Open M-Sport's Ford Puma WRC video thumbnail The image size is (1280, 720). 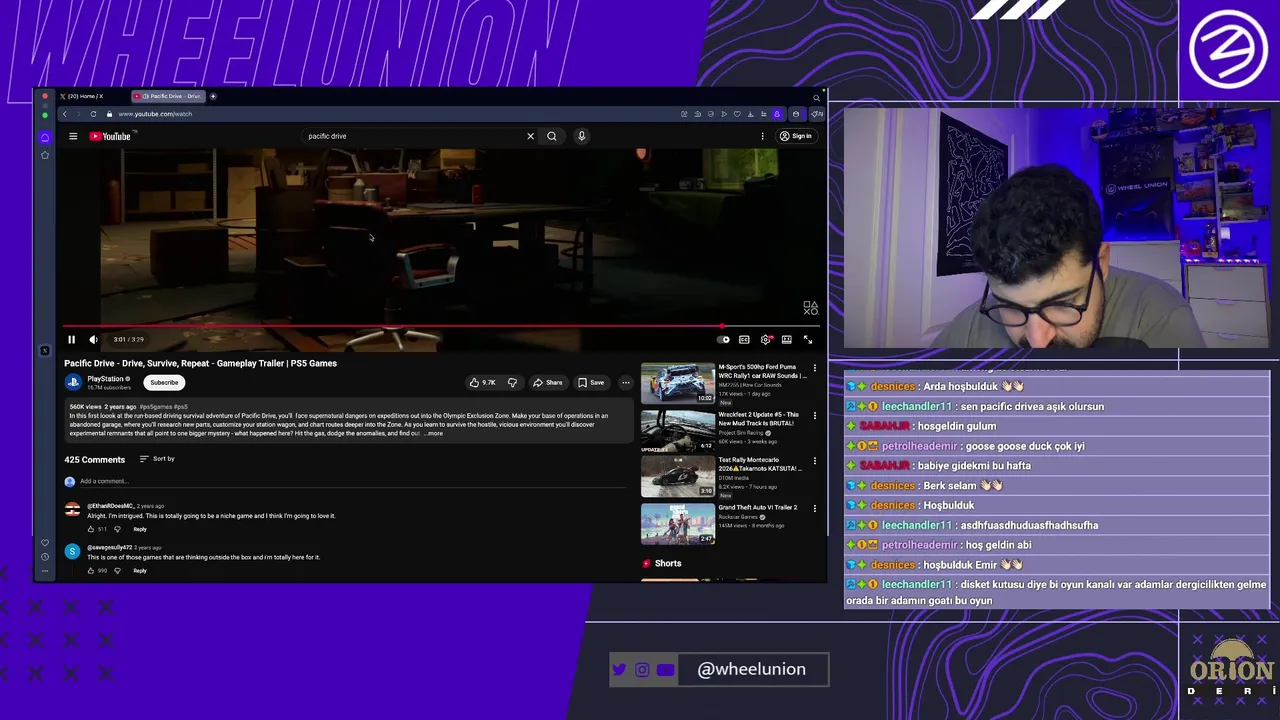pos(678,383)
